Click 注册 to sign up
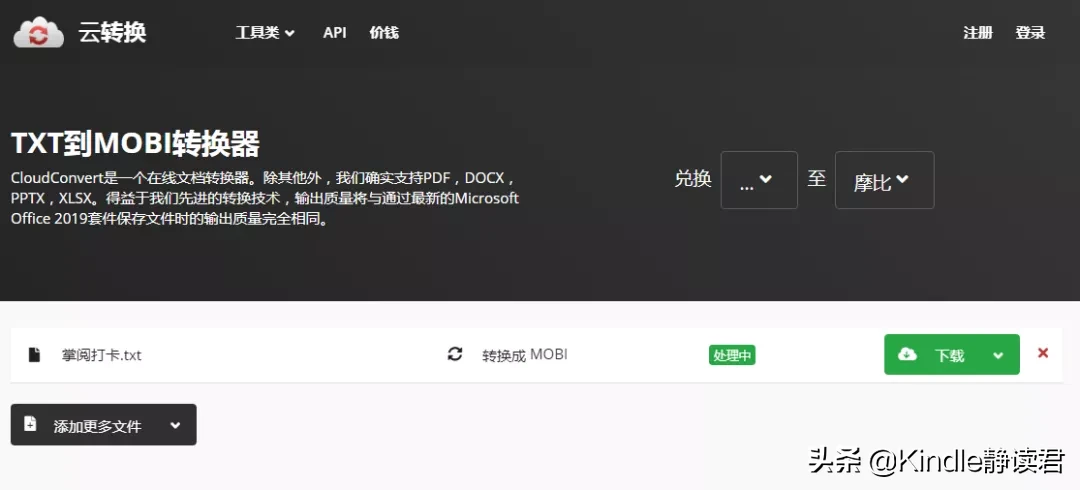 [978, 32]
